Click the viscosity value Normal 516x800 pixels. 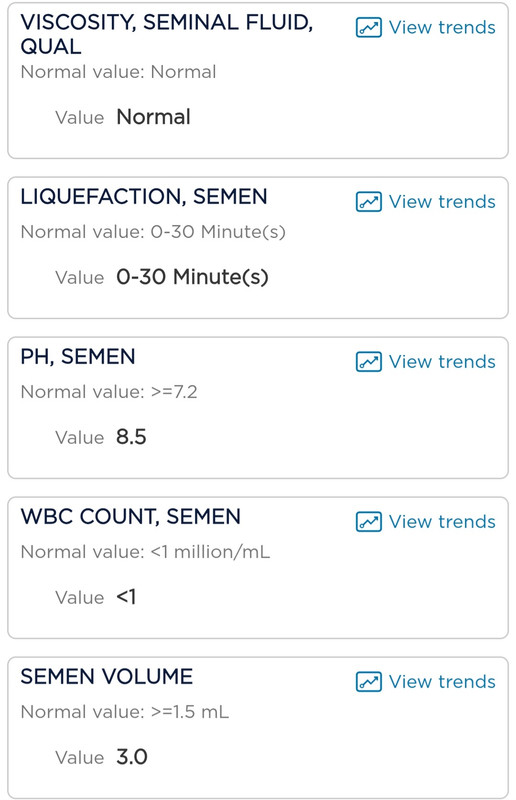[x=154, y=117]
